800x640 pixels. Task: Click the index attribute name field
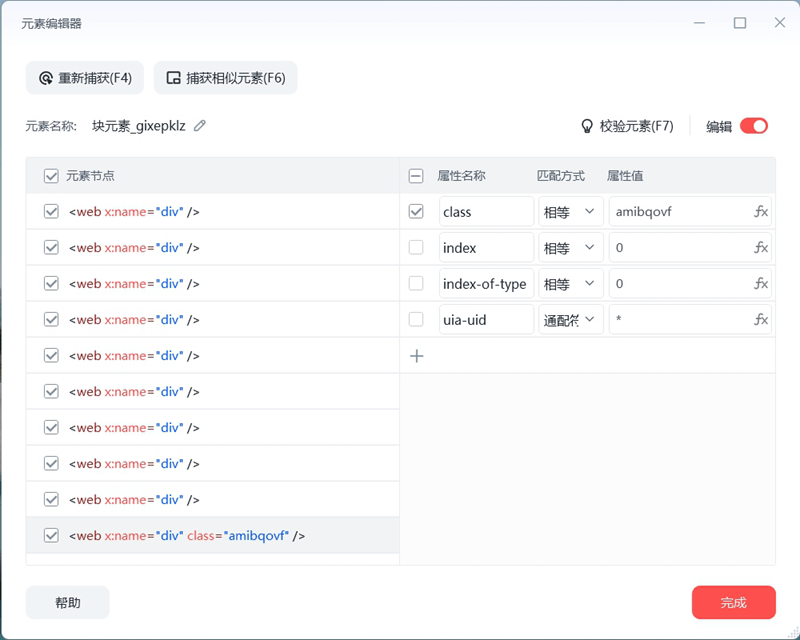coord(486,248)
